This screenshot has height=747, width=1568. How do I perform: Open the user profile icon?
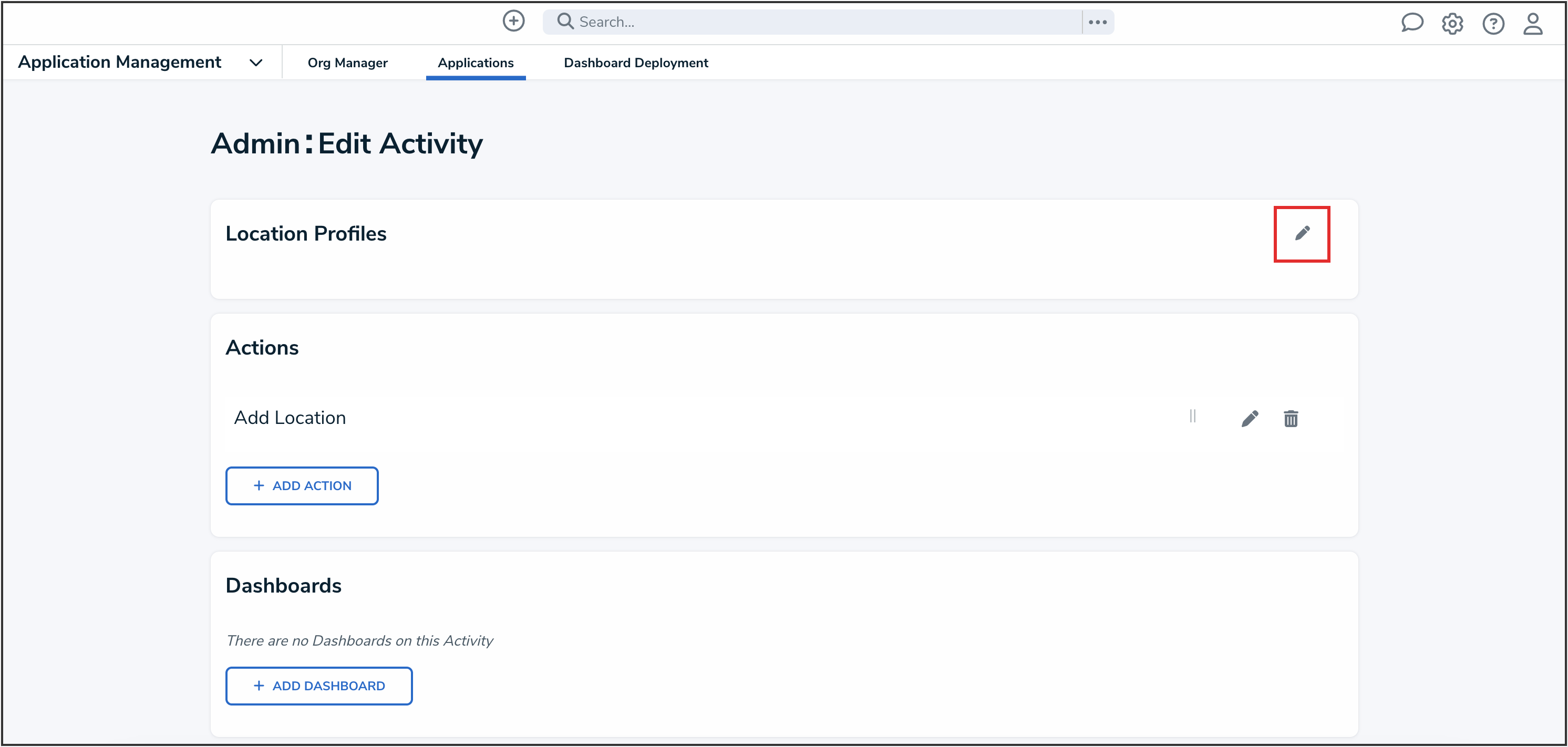[1532, 24]
